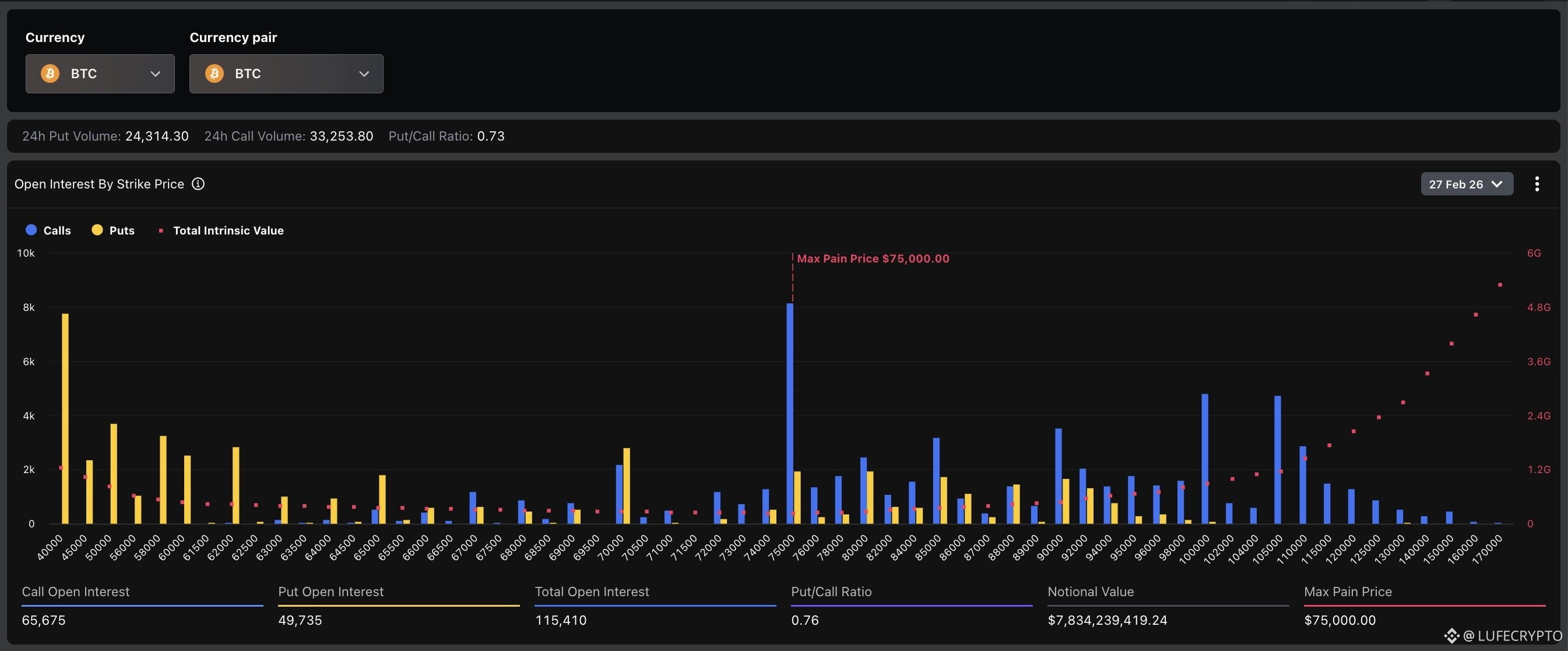This screenshot has width=1568, height=651.
Task: Open the Currency BTC dropdown
Action: point(100,73)
